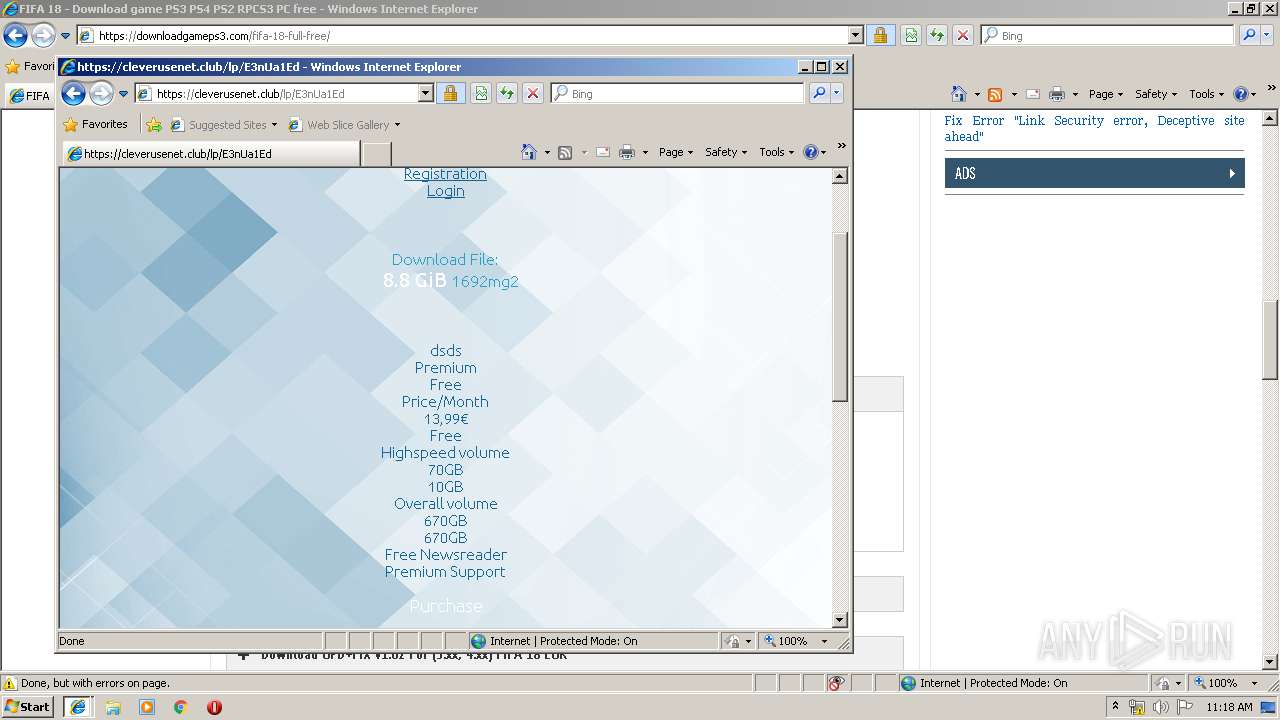Open Page menu in popup window
Image resolution: width=1280 pixels, height=720 pixels.
click(x=676, y=152)
